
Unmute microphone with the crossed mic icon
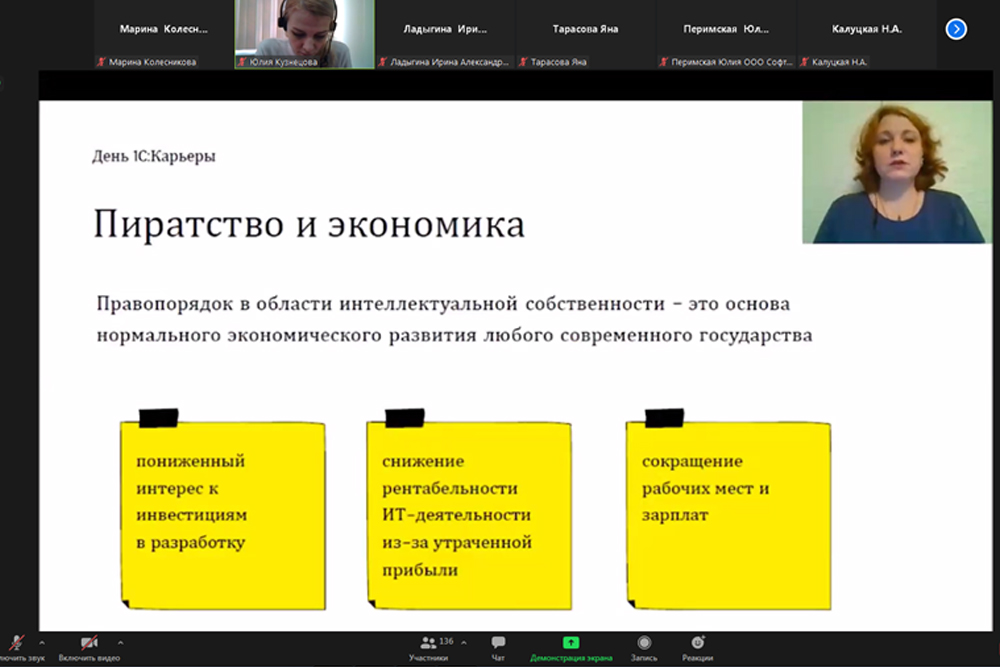15,643
